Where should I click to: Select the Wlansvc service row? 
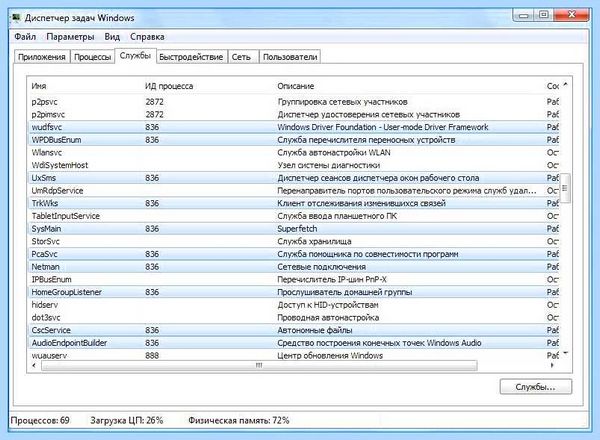295,152
